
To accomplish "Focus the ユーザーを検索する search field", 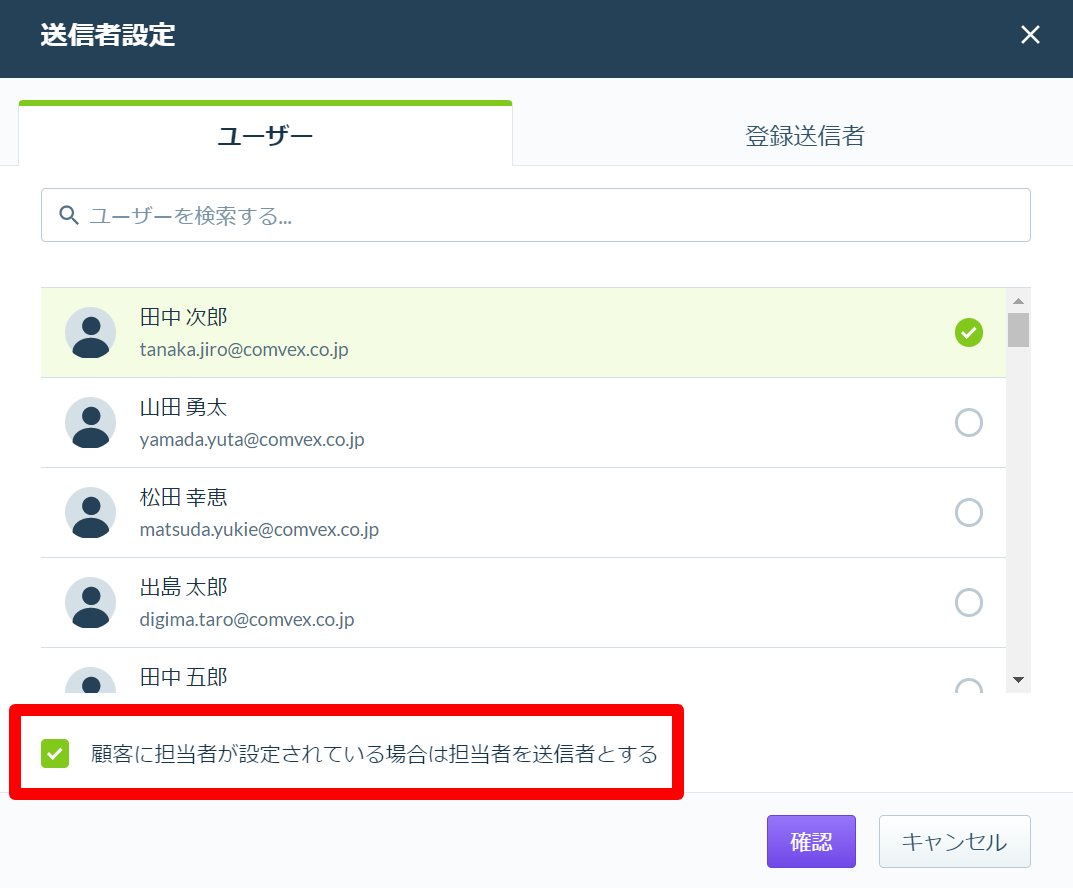I will (x=536, y=215).
